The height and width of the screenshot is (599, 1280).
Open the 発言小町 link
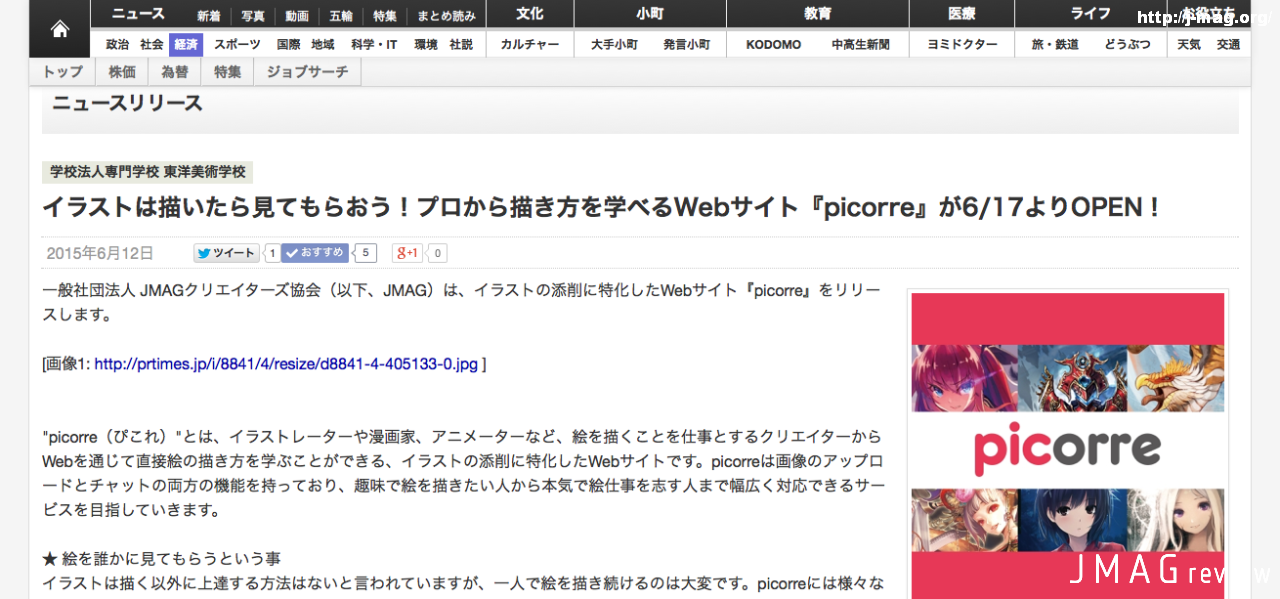[687, 44]
